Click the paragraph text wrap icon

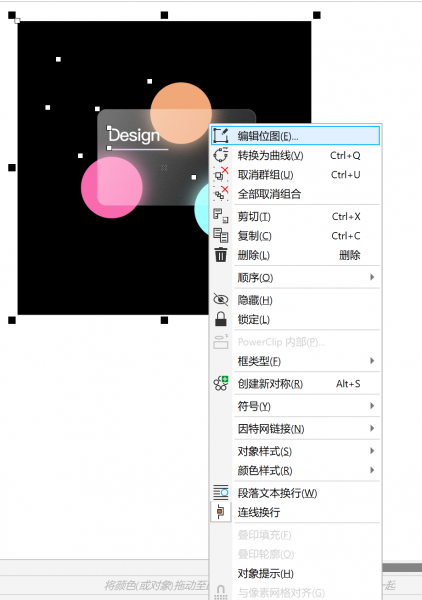coord(221,492)
